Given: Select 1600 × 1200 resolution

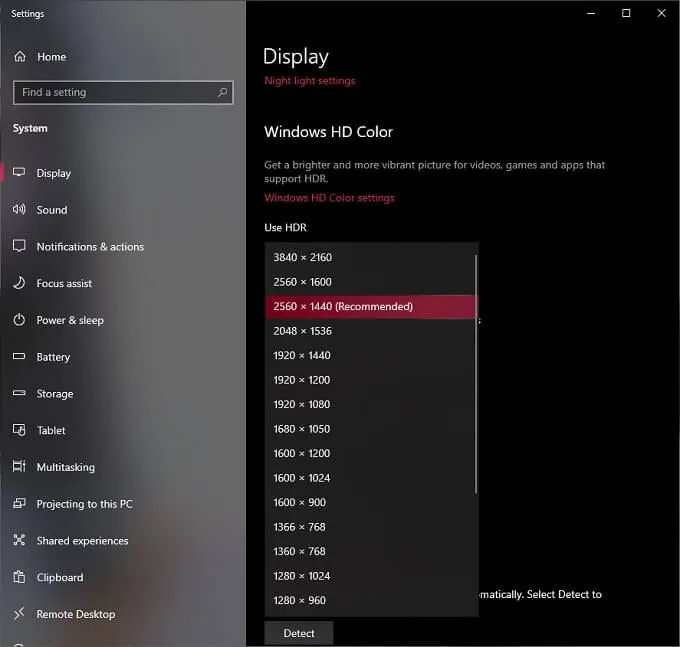Looking at the screenshot, I should 370,453.
